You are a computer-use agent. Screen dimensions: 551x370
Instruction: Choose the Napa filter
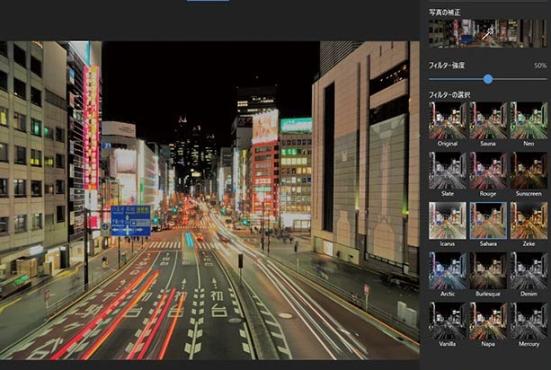[488, 321]
